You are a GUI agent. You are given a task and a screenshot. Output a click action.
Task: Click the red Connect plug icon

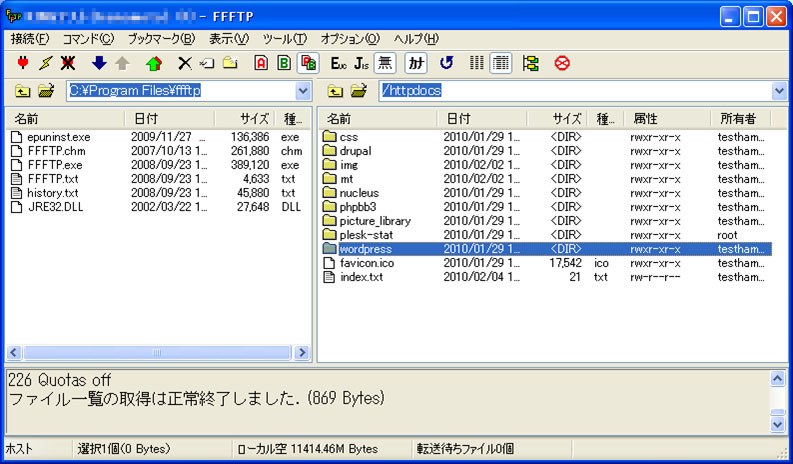click(x=23, y=63)
